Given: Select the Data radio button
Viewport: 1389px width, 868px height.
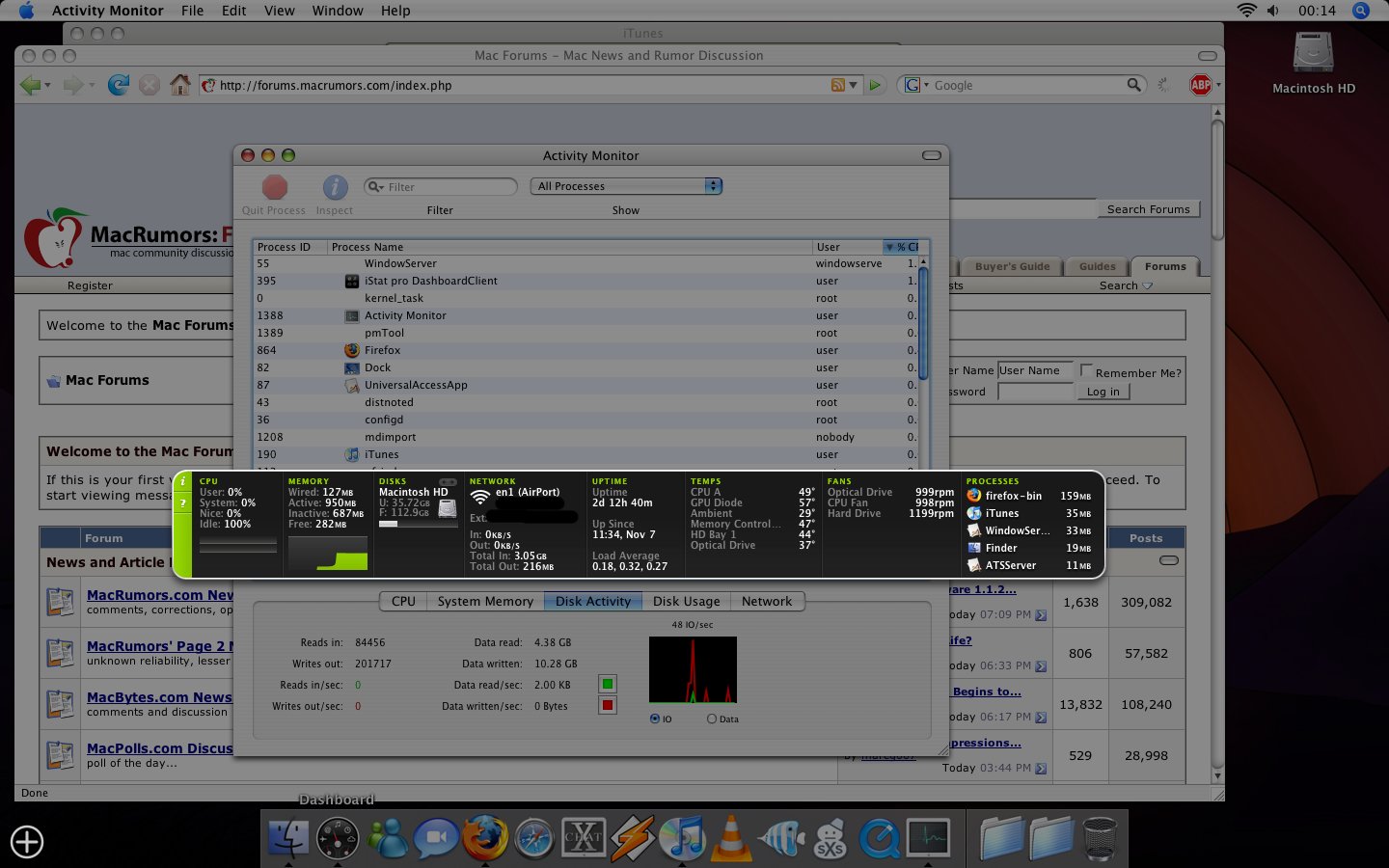Looking at the screenshot, I should click(712, 719).
